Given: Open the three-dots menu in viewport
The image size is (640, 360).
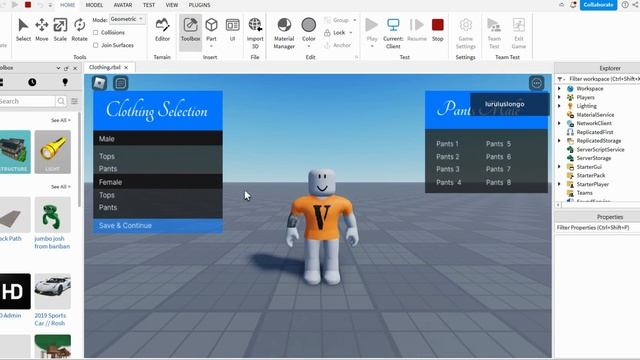Looking at the screenshot, I should click(x=536, y=83).
